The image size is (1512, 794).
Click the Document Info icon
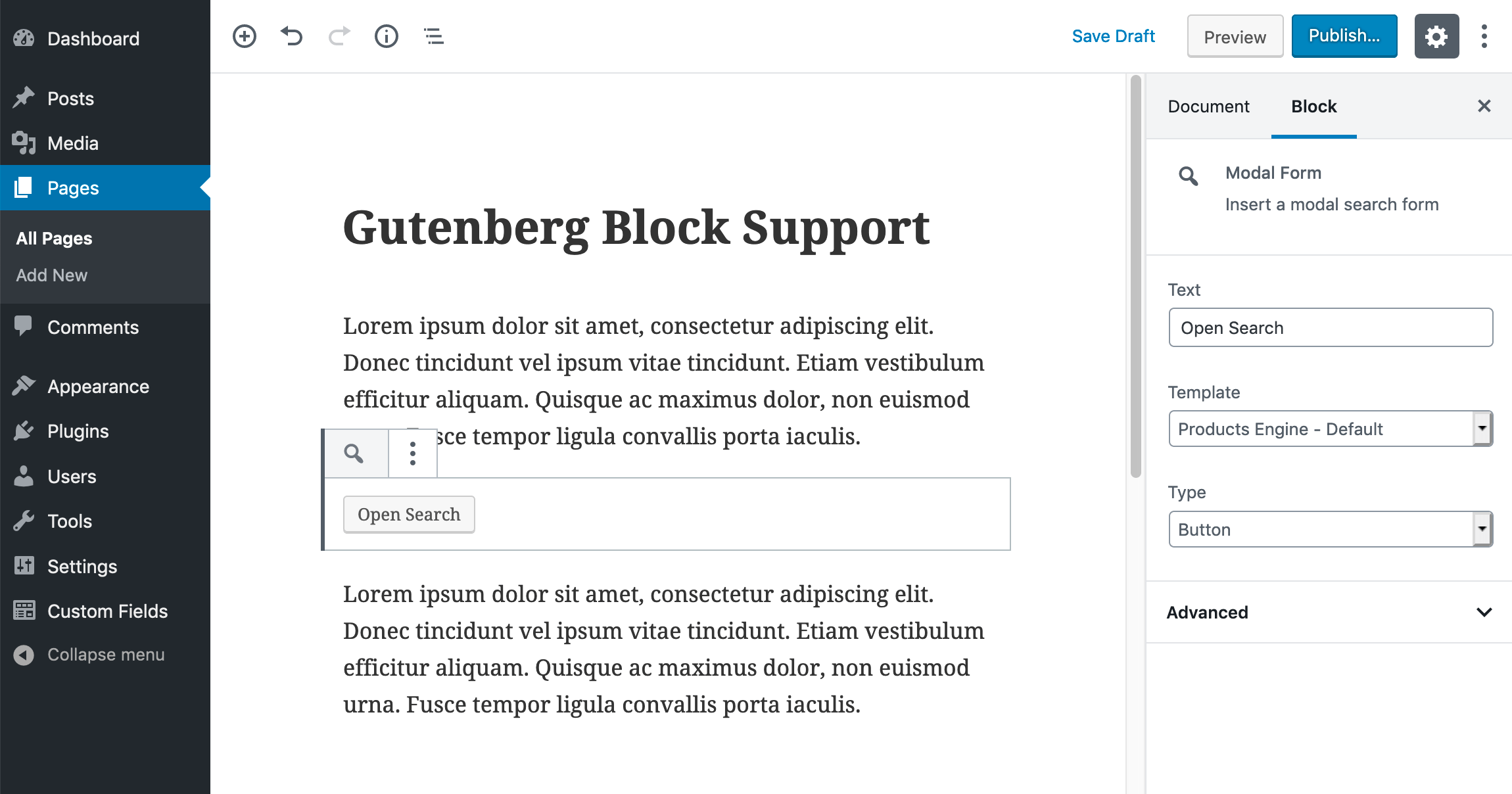[385, 36]
